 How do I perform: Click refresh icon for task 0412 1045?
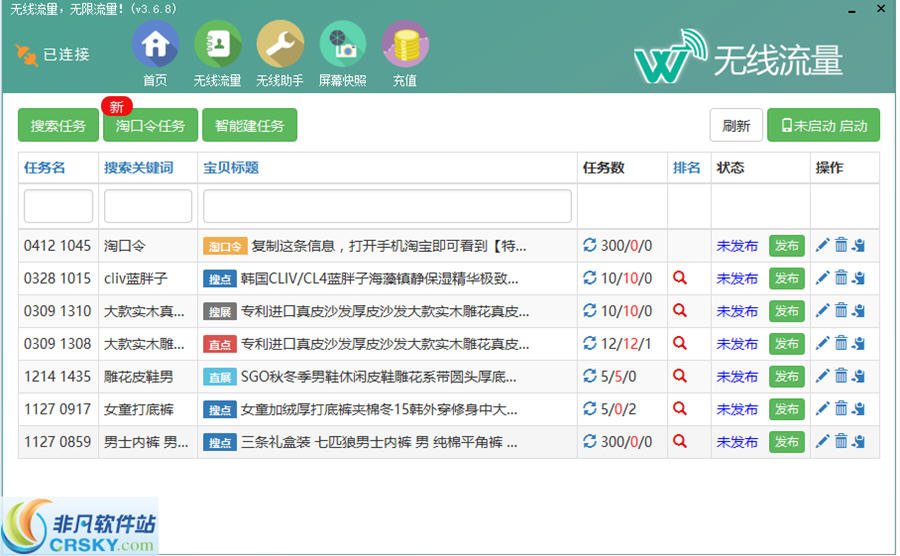click(x=589, y=245)
